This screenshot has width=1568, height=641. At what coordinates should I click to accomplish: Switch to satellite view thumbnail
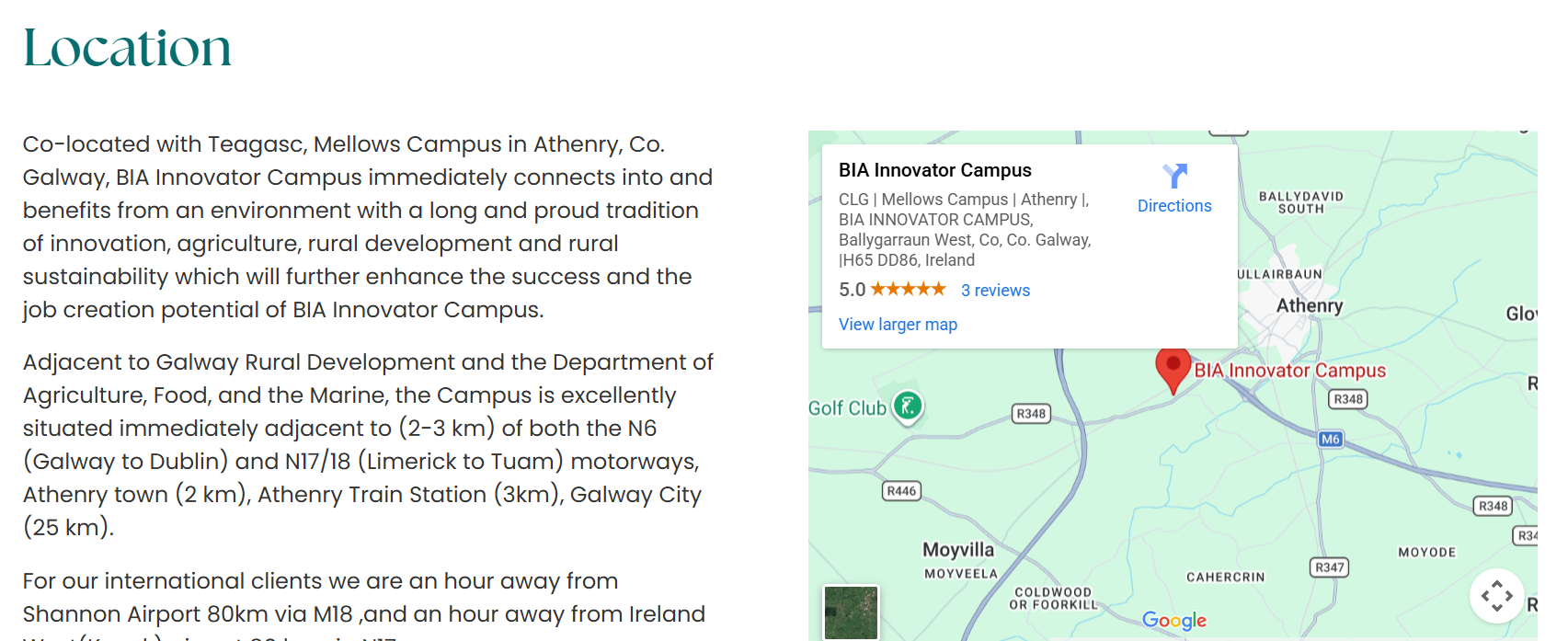851,612
